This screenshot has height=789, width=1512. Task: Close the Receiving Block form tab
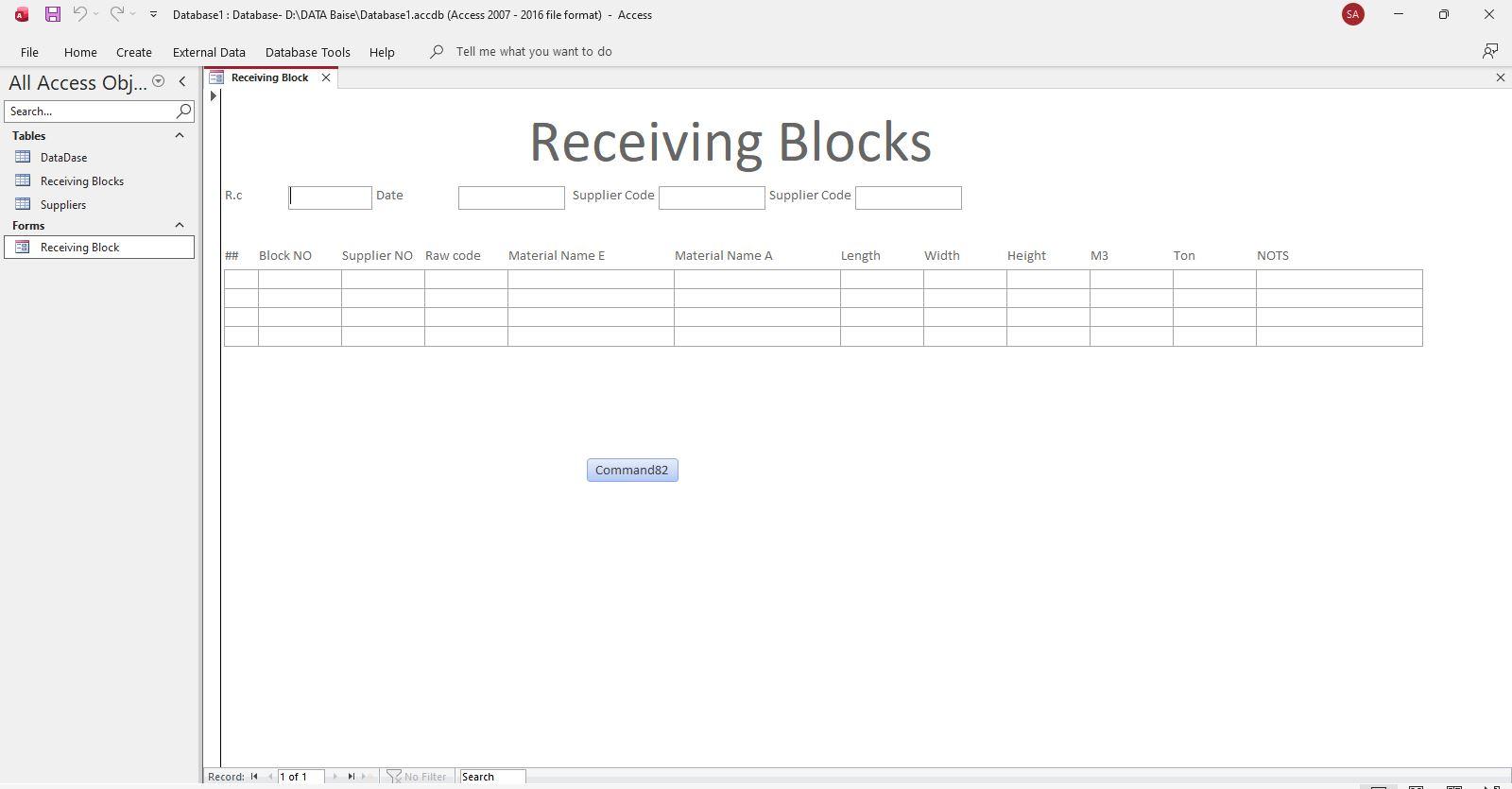(x=326, y=77)
